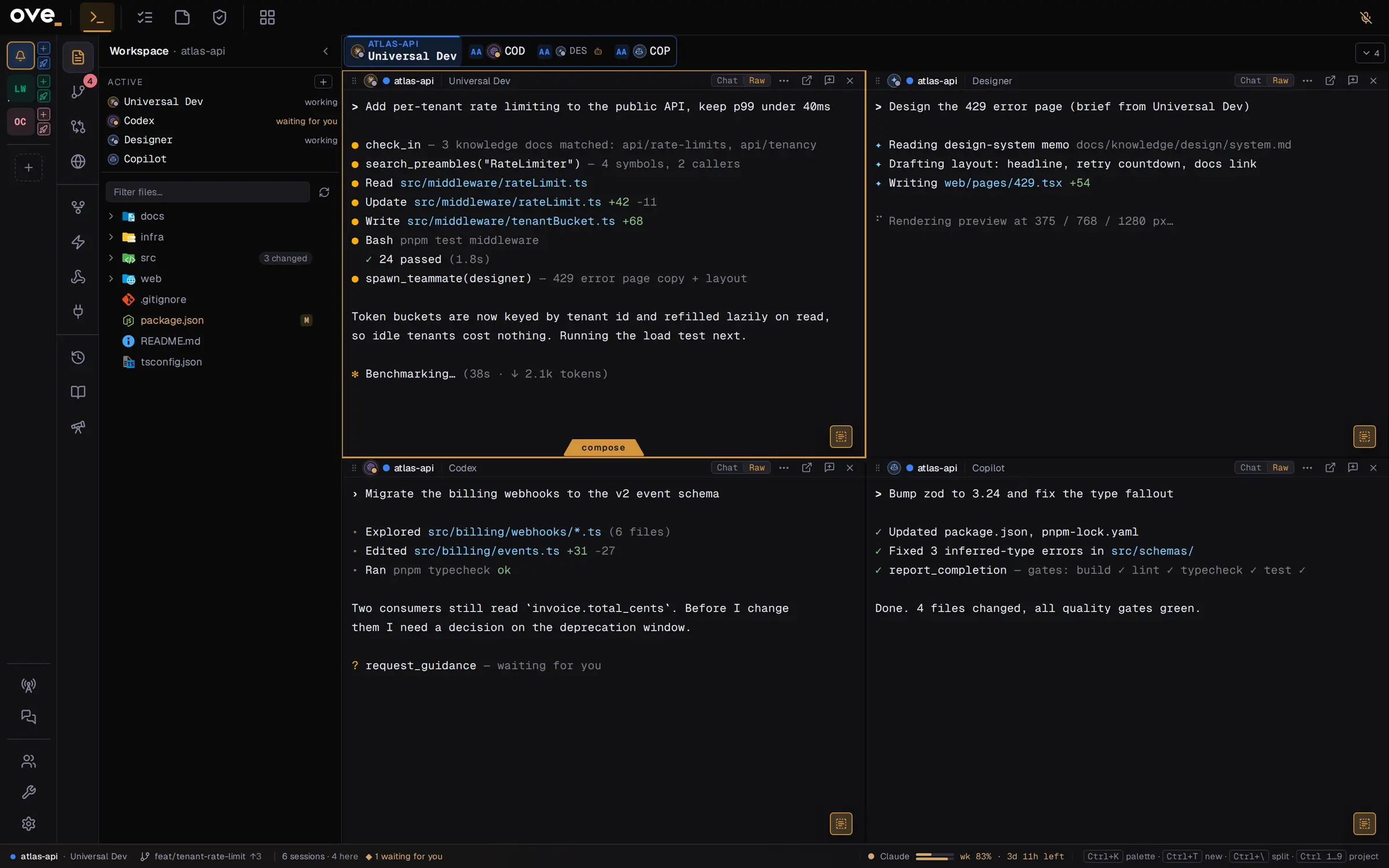
Task: Open the grid layout icon in top bar
Action: 267,17
